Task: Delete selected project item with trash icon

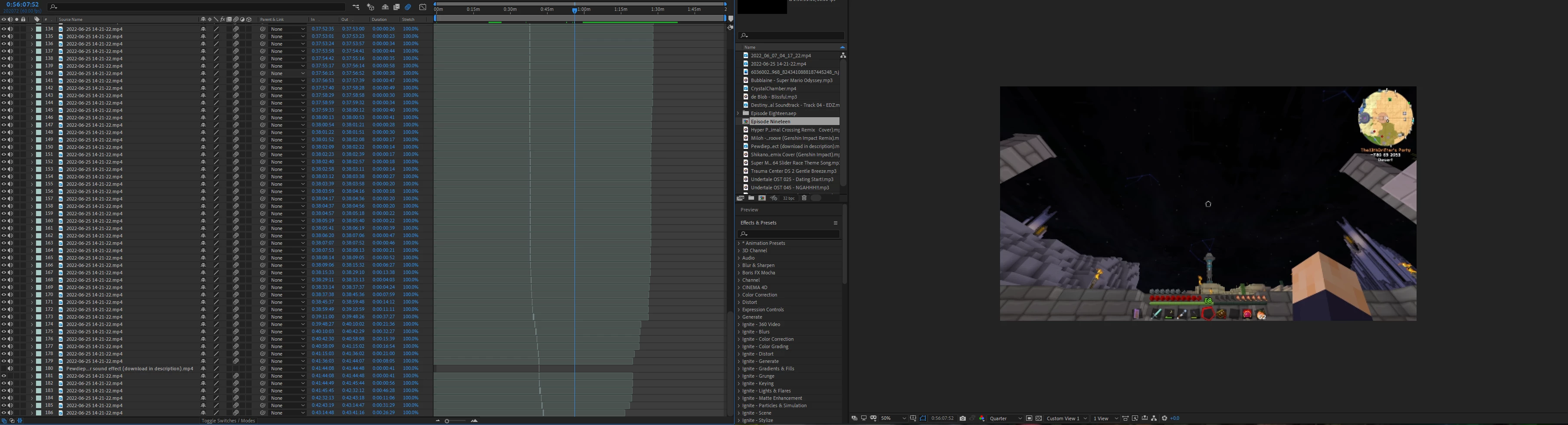Action: pos(804,198)
